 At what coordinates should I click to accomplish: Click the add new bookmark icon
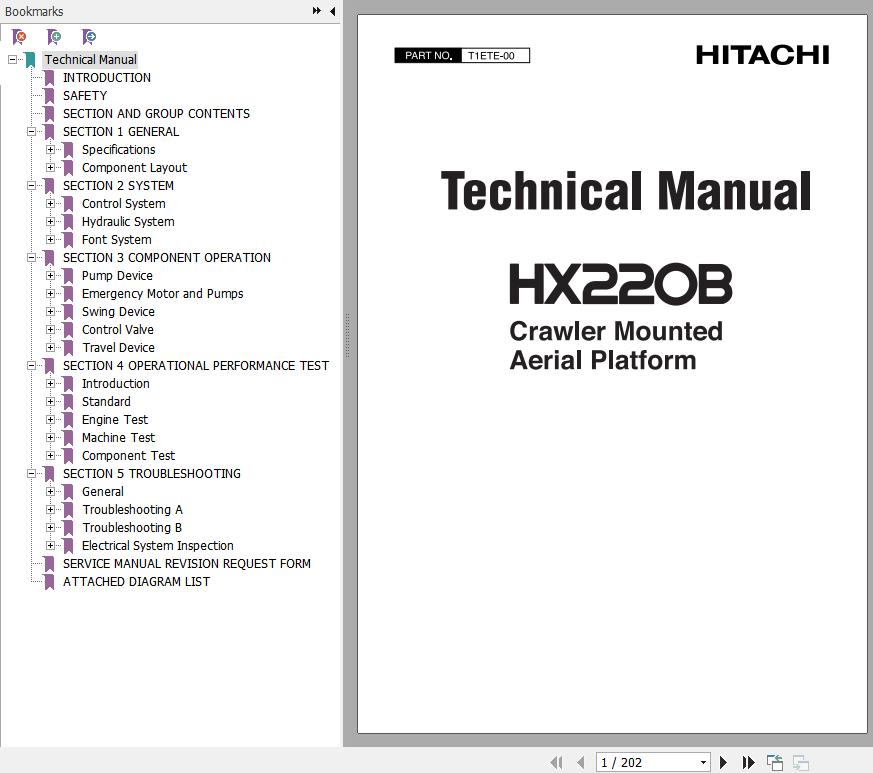click(x=54, y=37)
